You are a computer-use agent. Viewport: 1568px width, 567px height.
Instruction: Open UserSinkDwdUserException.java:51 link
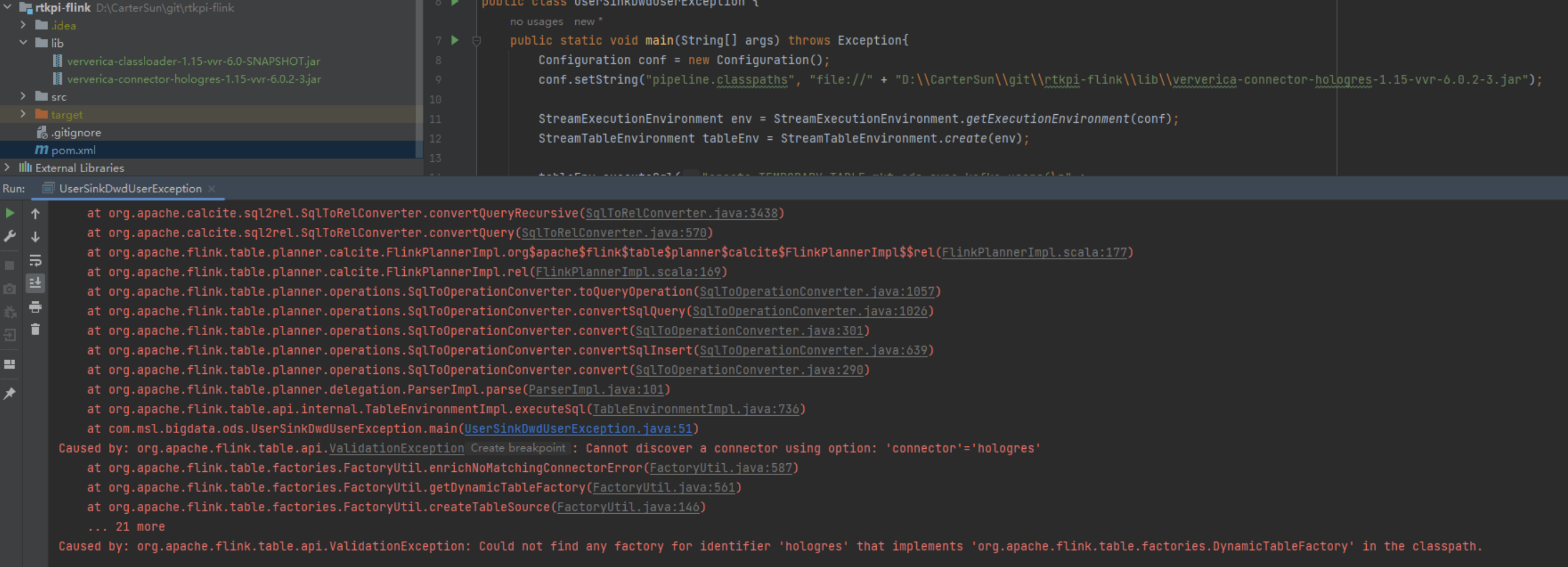578,429
